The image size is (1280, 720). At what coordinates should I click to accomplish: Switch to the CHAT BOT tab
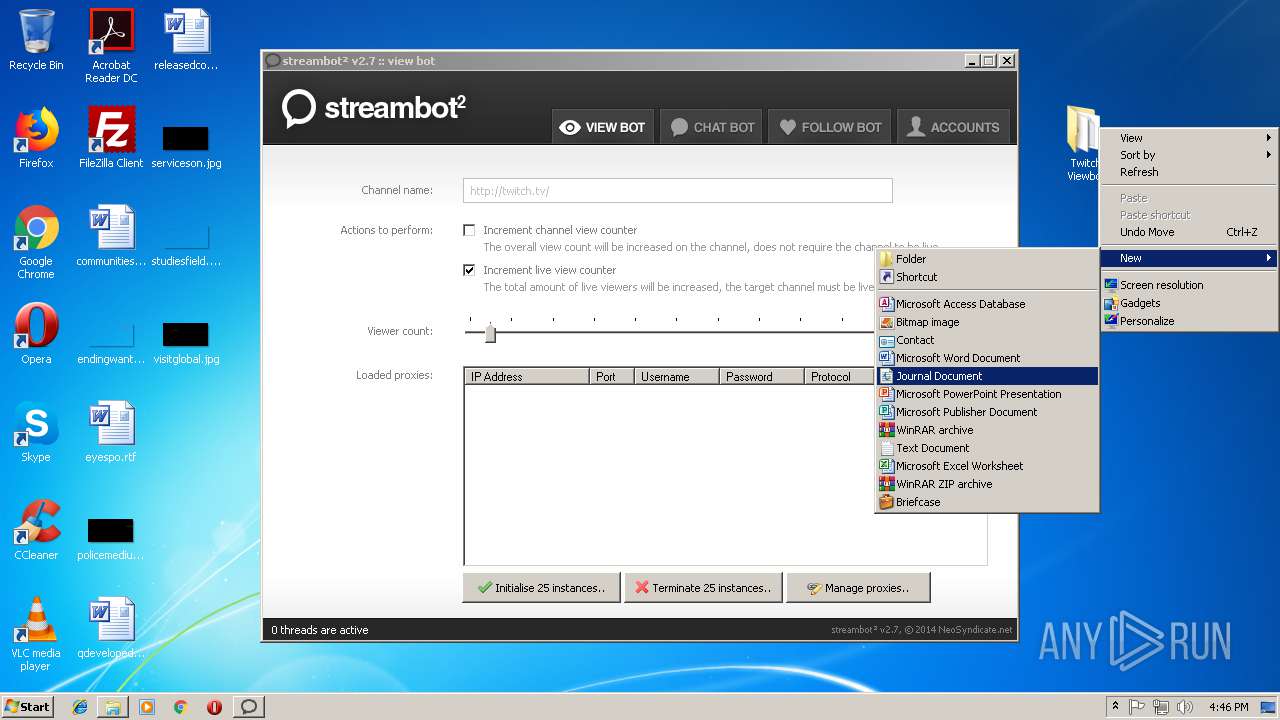[711, 127]
